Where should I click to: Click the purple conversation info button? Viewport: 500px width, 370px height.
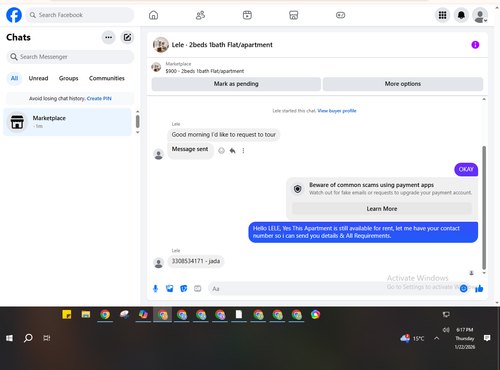point(475,45)
